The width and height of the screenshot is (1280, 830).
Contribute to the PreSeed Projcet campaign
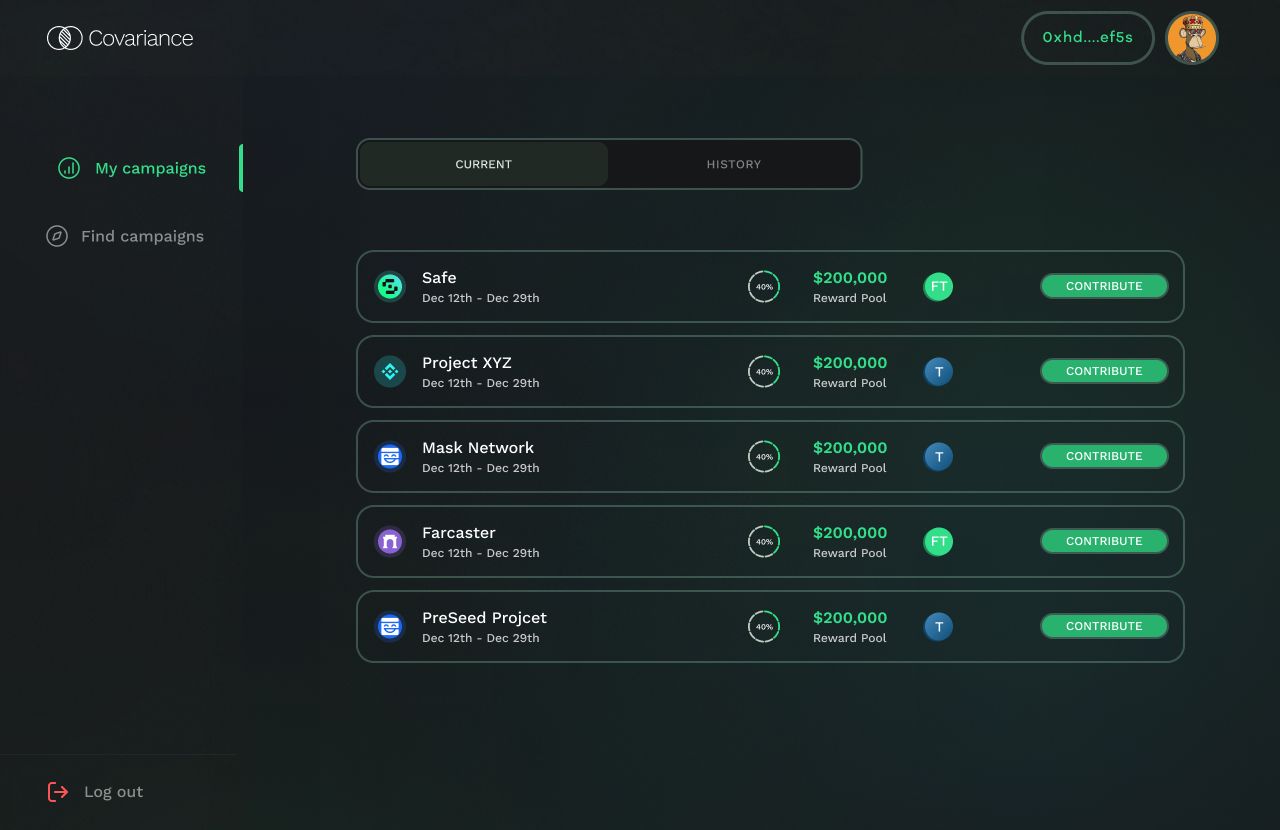pyautogui.click(x=1104, y=626)
